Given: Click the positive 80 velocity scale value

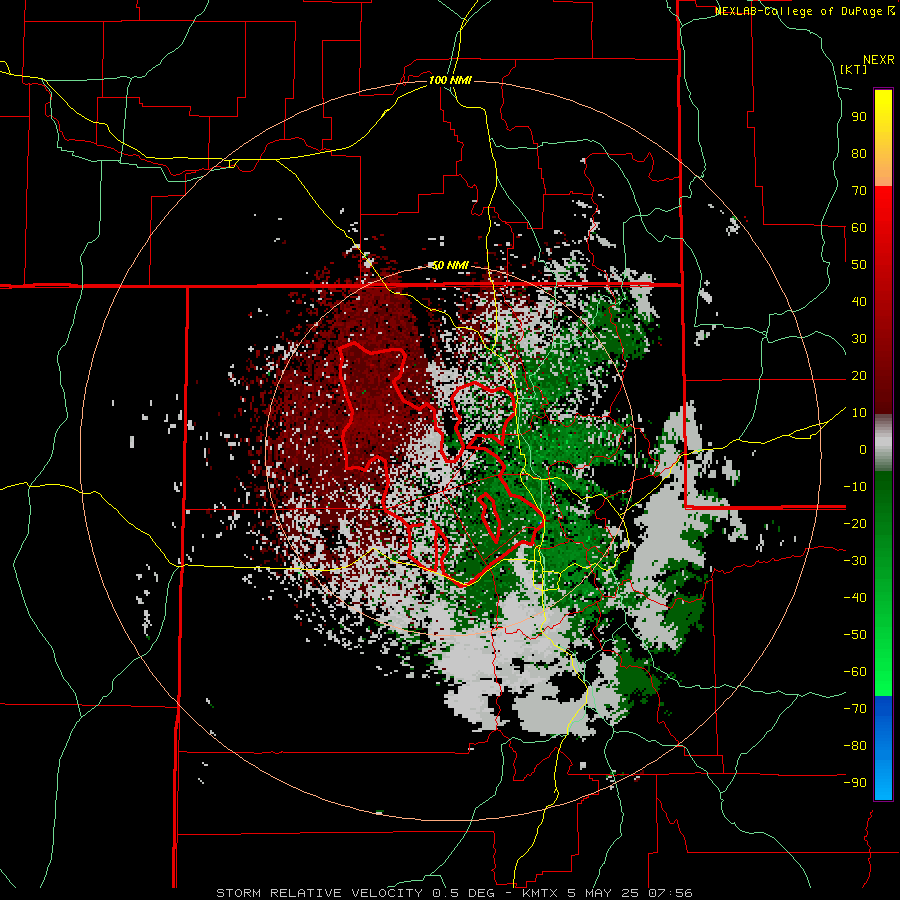Looking at the screenshot, I should coord(859,153).
